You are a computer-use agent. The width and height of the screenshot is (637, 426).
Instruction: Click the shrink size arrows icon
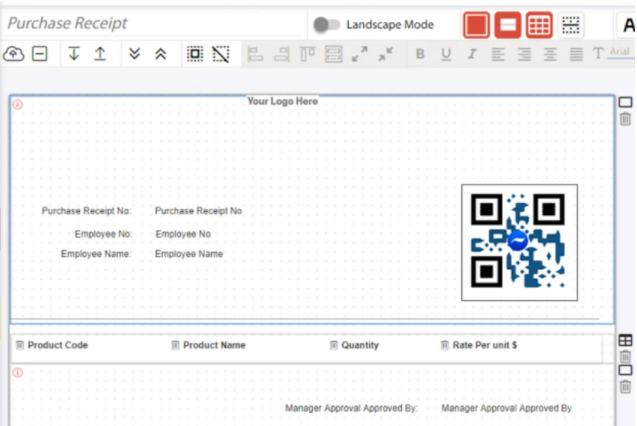pyautogui.click(x=386, y=54)
